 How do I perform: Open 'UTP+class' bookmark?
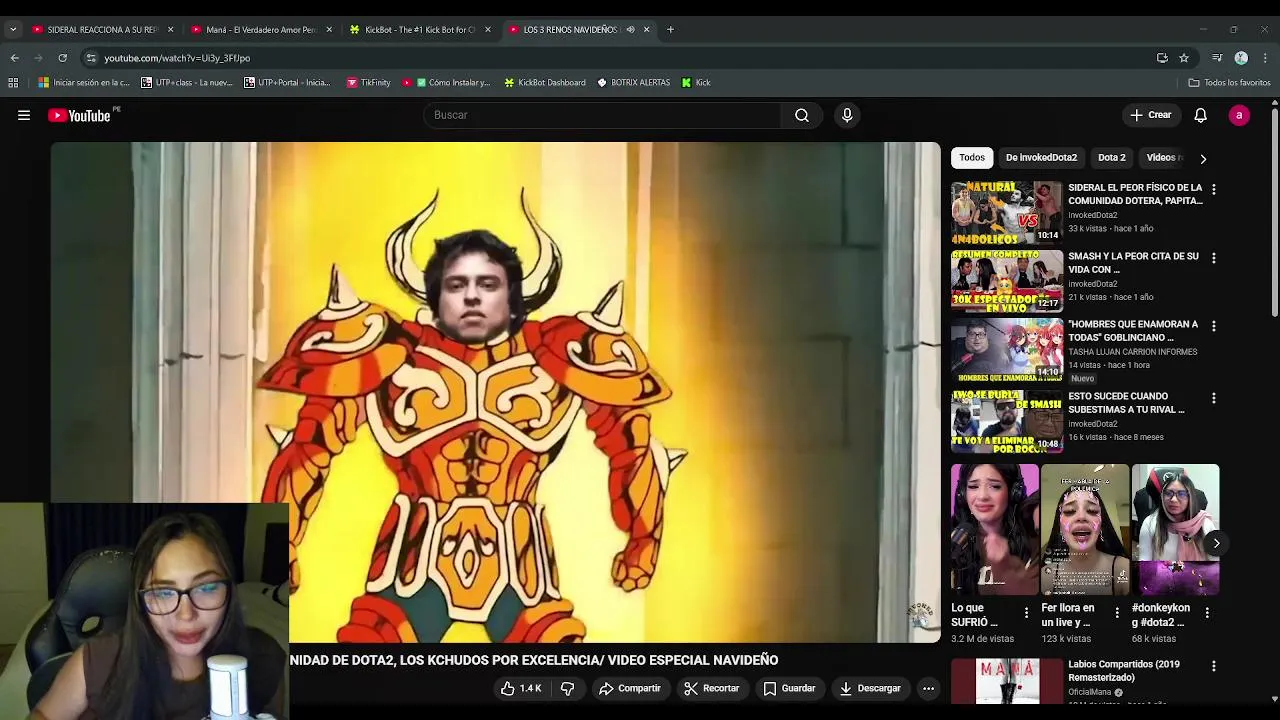click(x=187, y=83)
